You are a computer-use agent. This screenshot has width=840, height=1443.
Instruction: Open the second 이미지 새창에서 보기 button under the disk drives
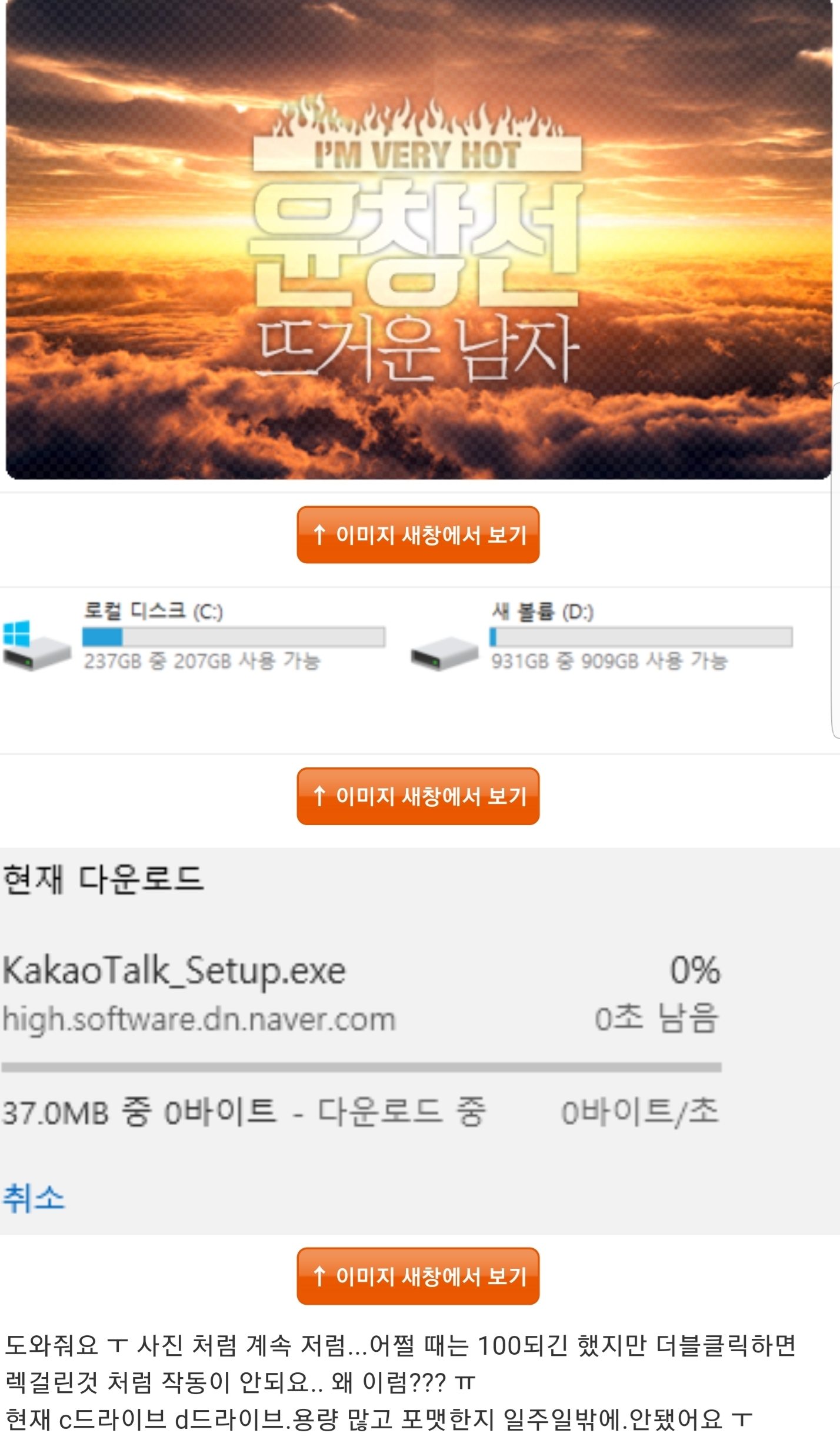[x=418, y=796]
